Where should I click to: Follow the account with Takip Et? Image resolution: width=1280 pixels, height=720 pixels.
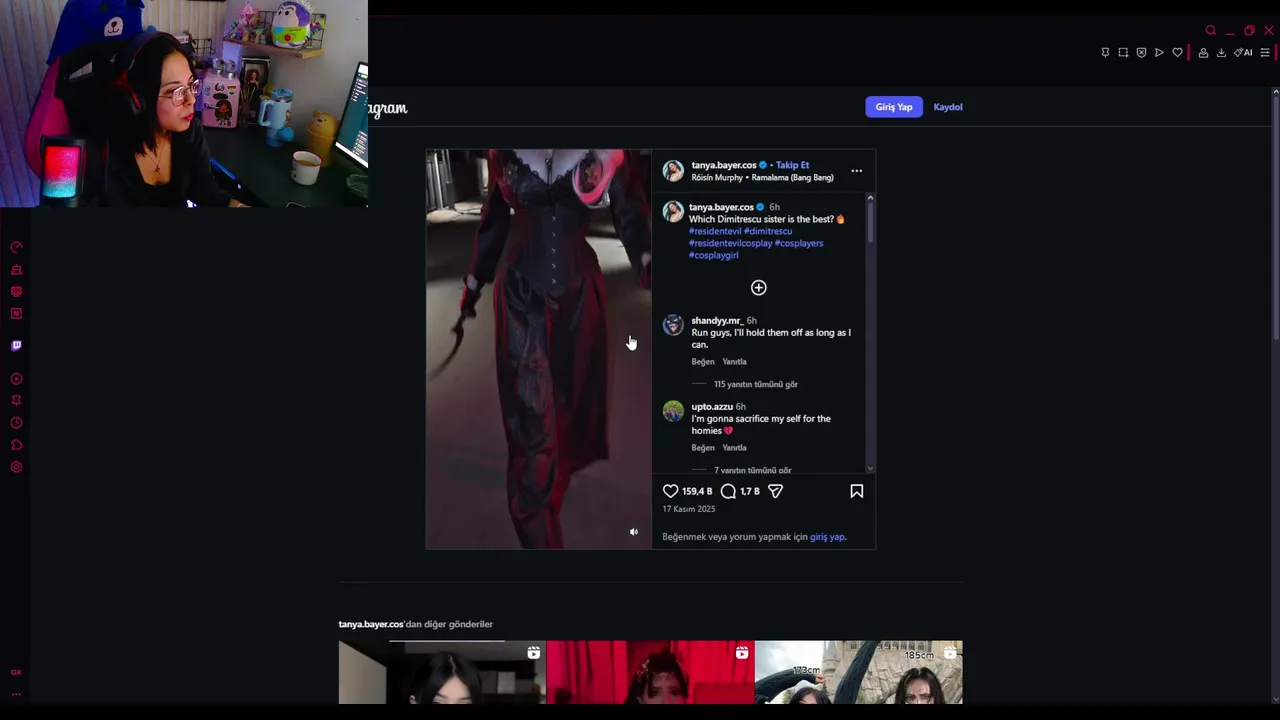(x=792, y=165)
